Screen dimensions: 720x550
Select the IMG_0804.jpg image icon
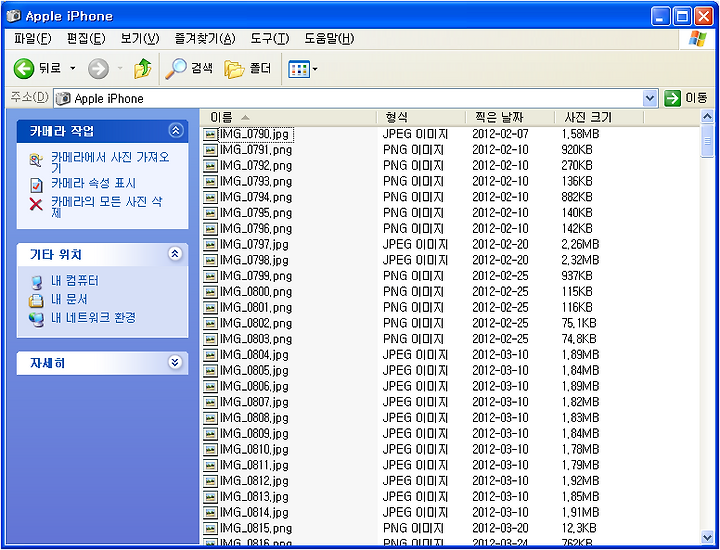210,355
